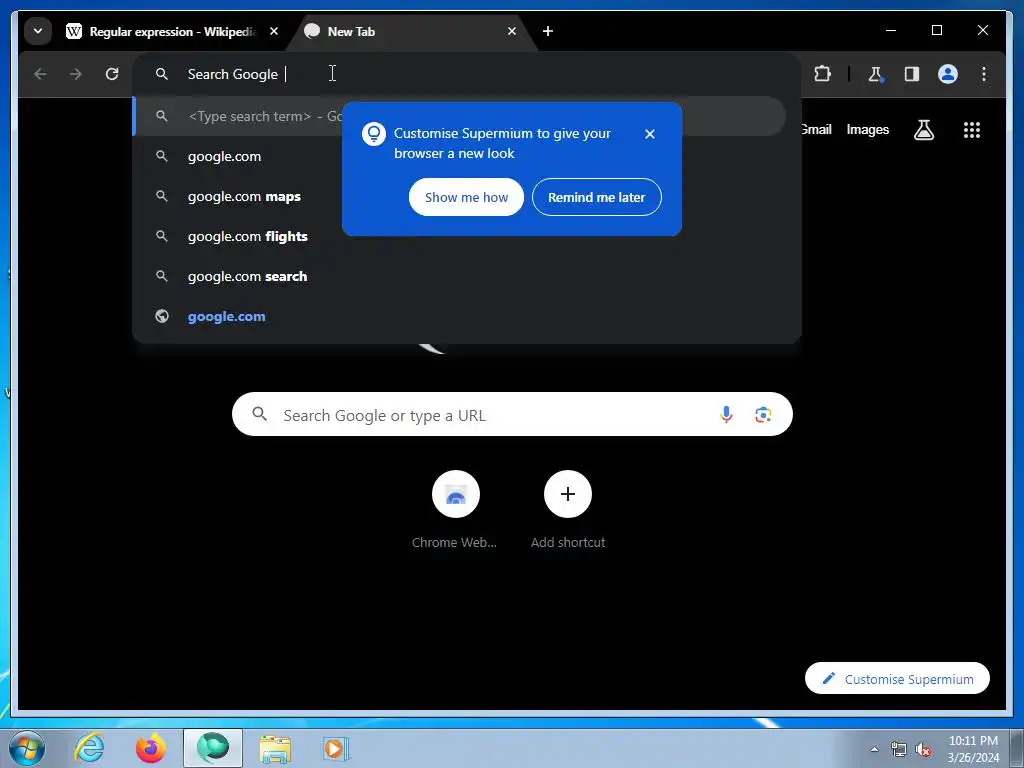Open the Gmail link
Screen dimensions: 1024x768
pyautogui.click(x=816, y=129)
